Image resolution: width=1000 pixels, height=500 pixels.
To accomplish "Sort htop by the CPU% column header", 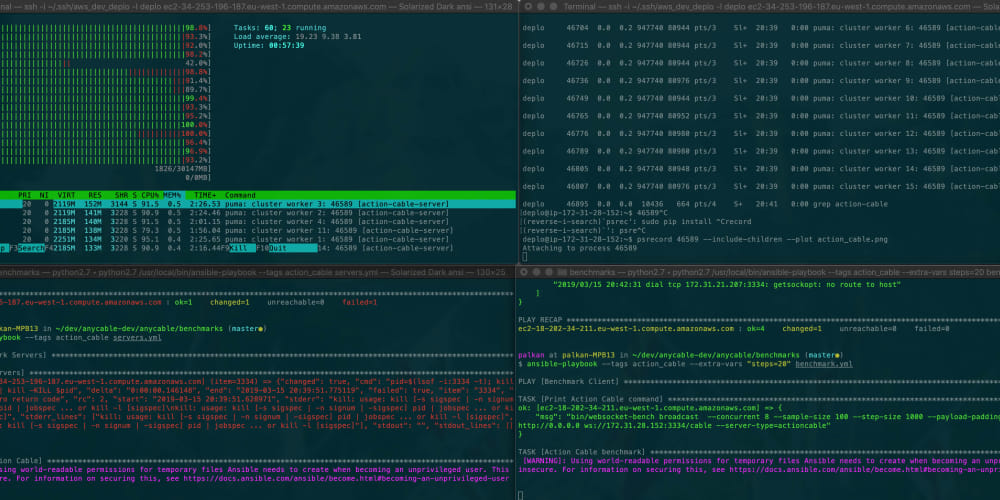I will coord(150,195).
